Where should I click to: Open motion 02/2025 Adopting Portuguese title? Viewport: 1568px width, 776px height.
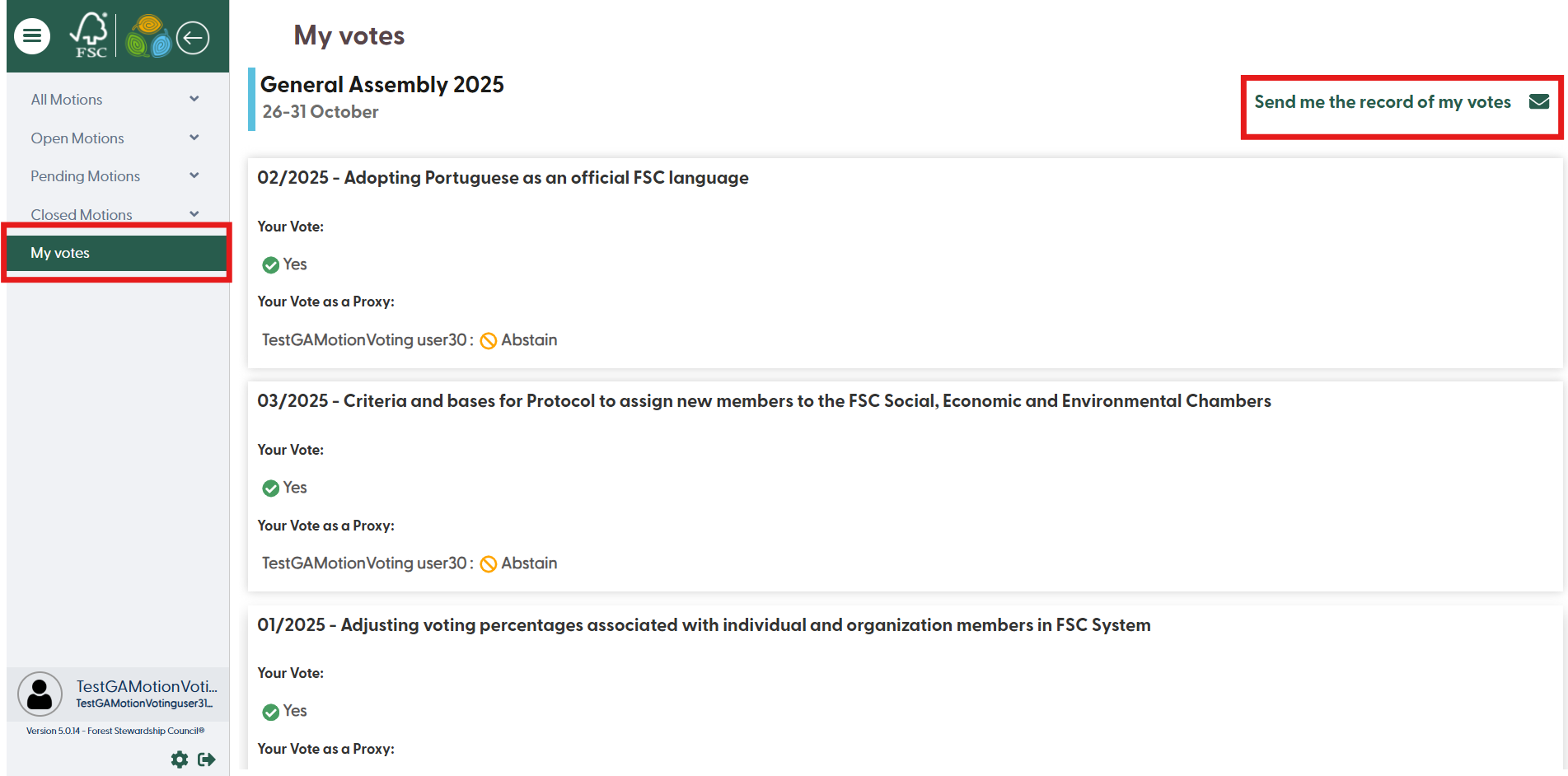(x=503, y=178)
